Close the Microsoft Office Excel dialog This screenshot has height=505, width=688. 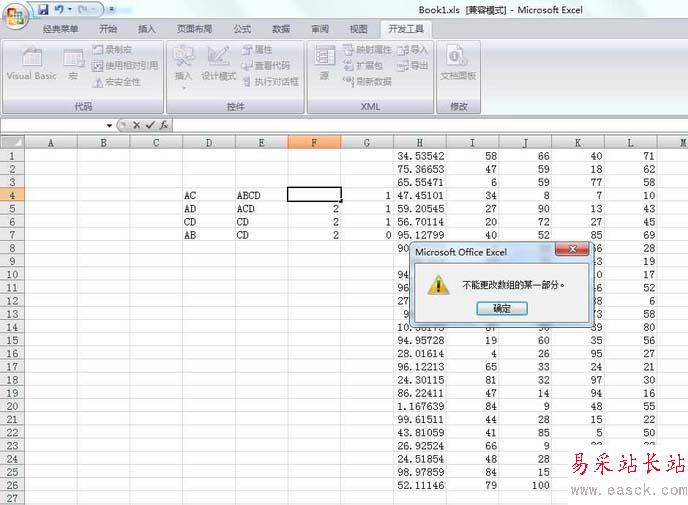point(572,249)
